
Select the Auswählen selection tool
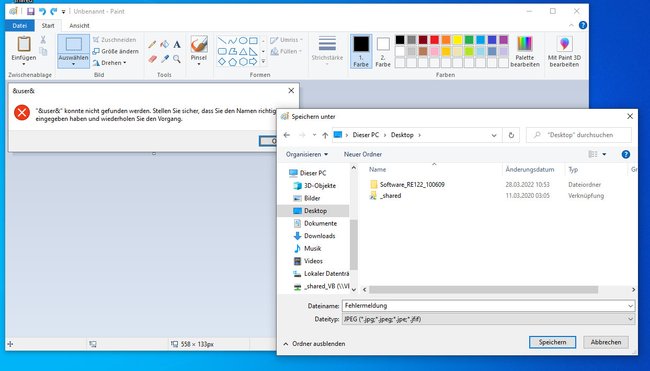tap(73, 51)
